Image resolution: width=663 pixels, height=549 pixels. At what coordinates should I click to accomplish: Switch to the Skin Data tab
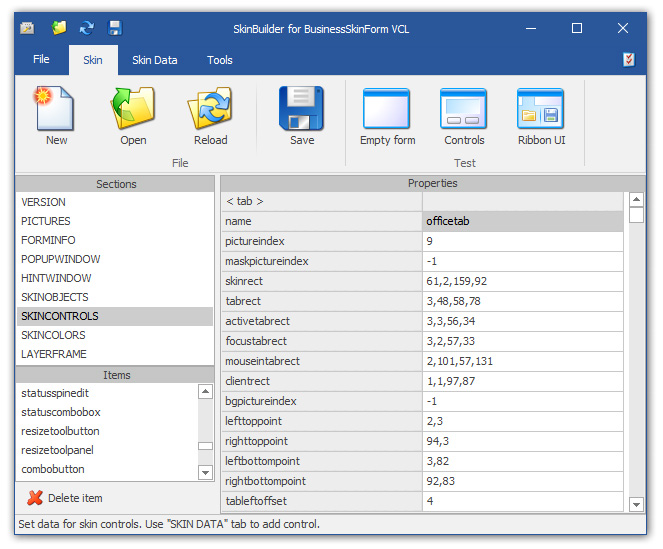(154, 60)
